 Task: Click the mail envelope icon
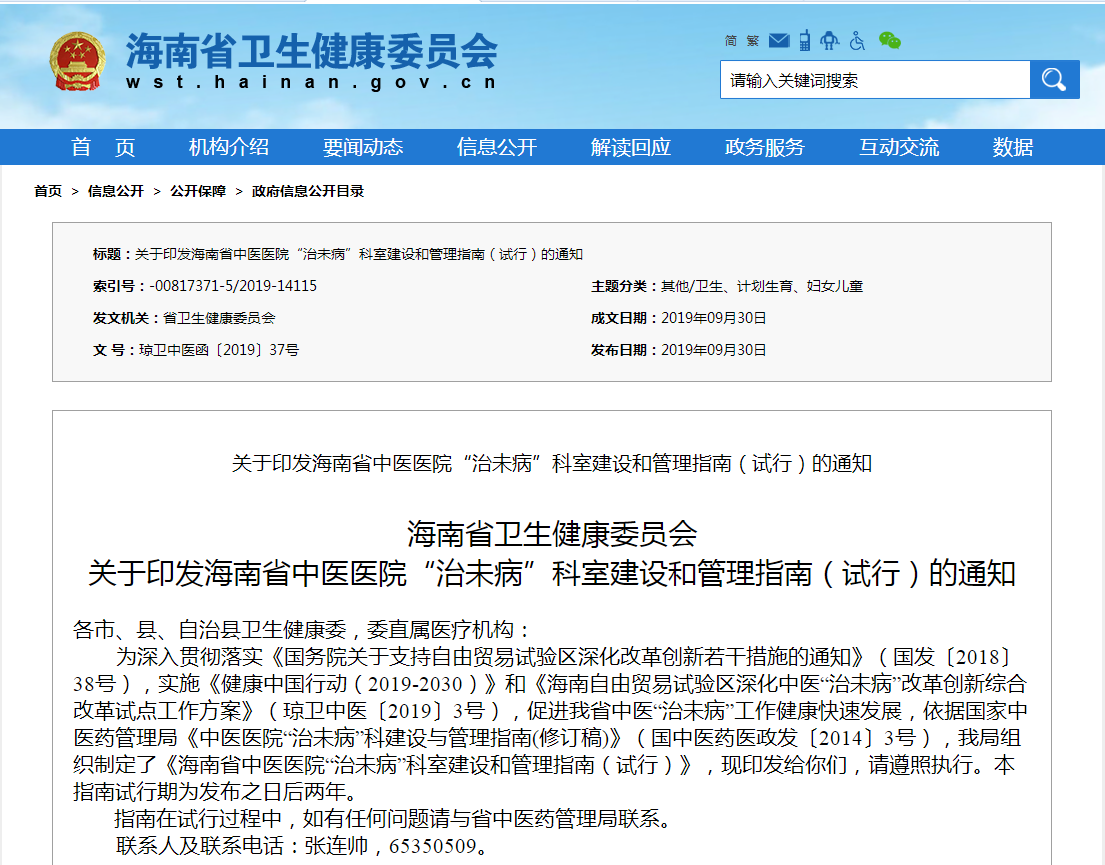(781, 41)
